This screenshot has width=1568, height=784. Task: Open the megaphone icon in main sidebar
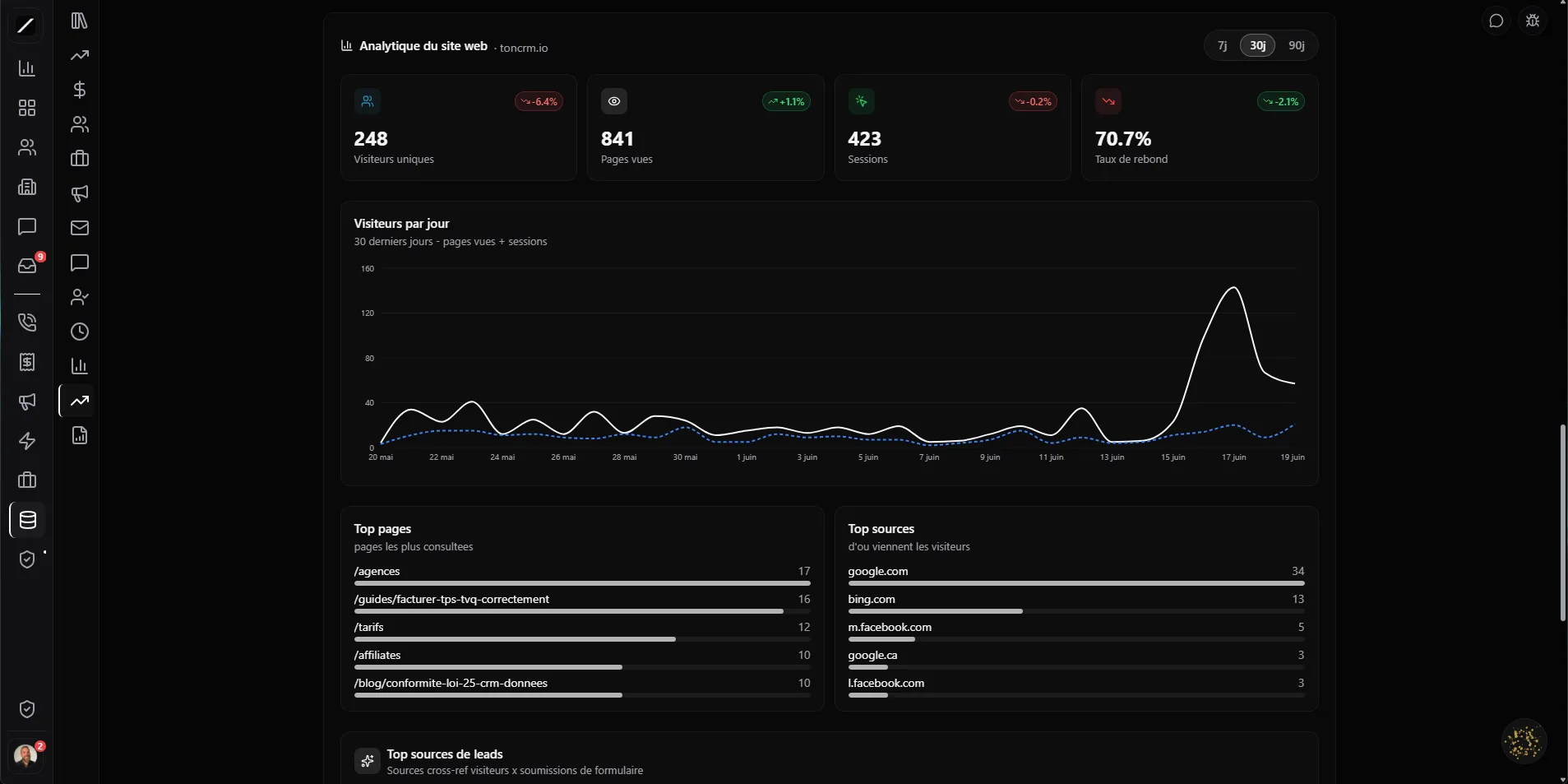(x=27, y=401)
